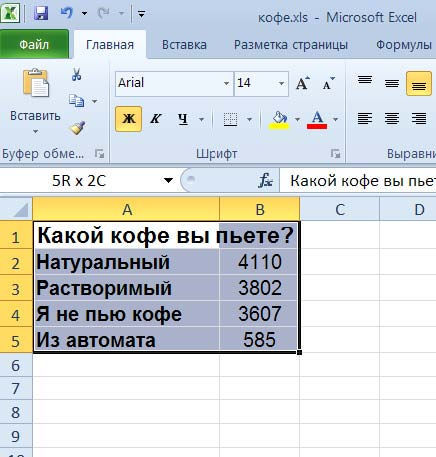Click cell "Натуральный"
436x457 pixels.
(x=126, y=262)
